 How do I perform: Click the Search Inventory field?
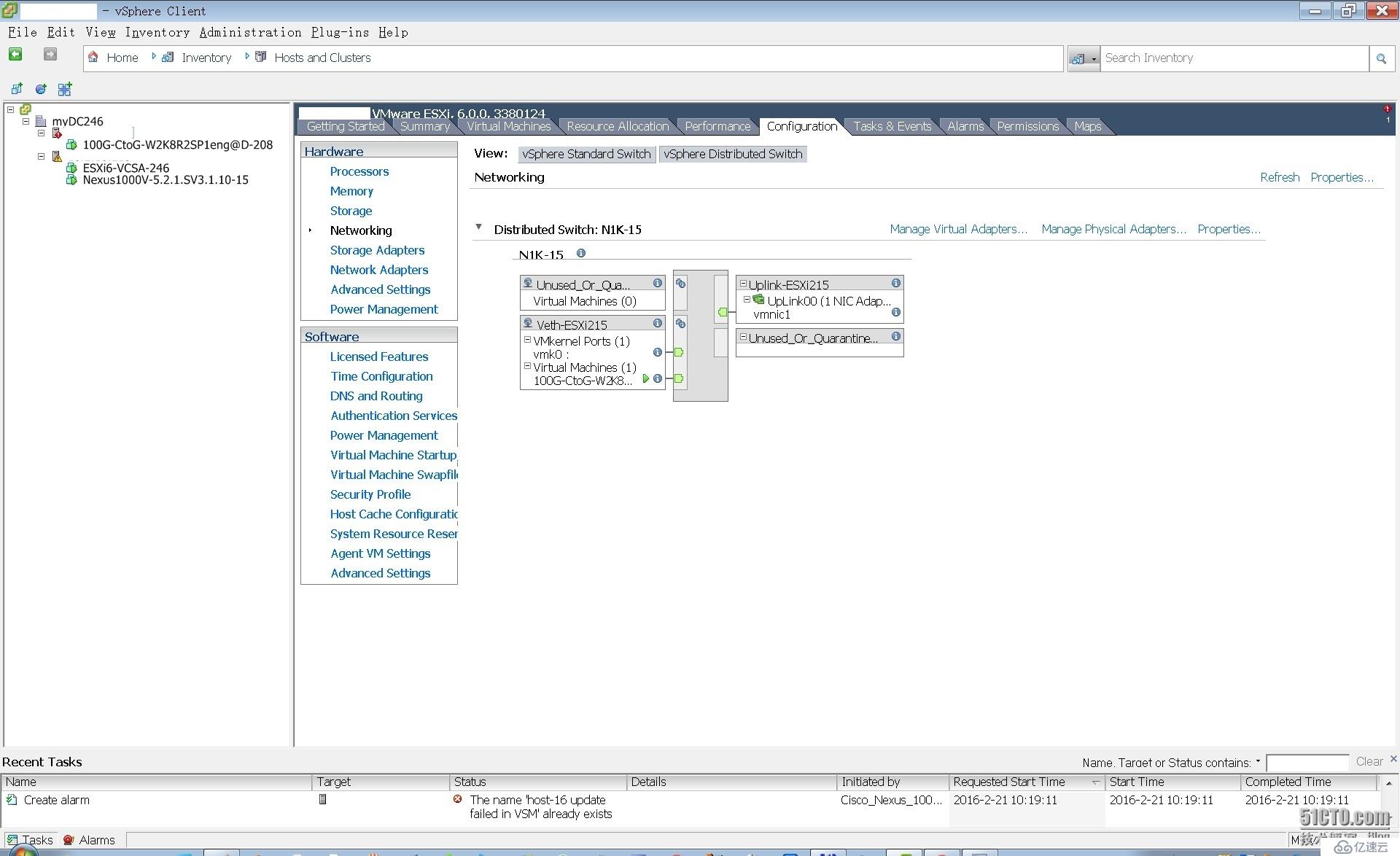pos(1234,58)
